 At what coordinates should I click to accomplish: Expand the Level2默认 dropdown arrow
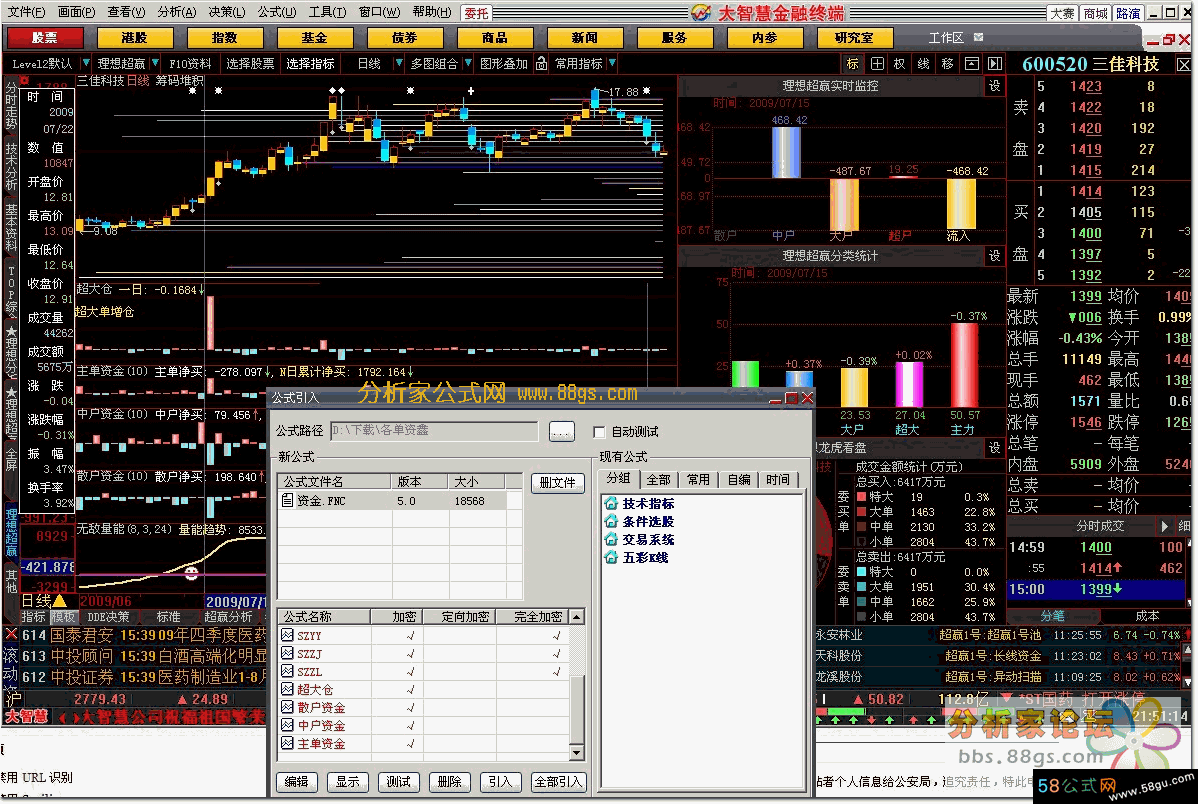[x=86, y=63]
